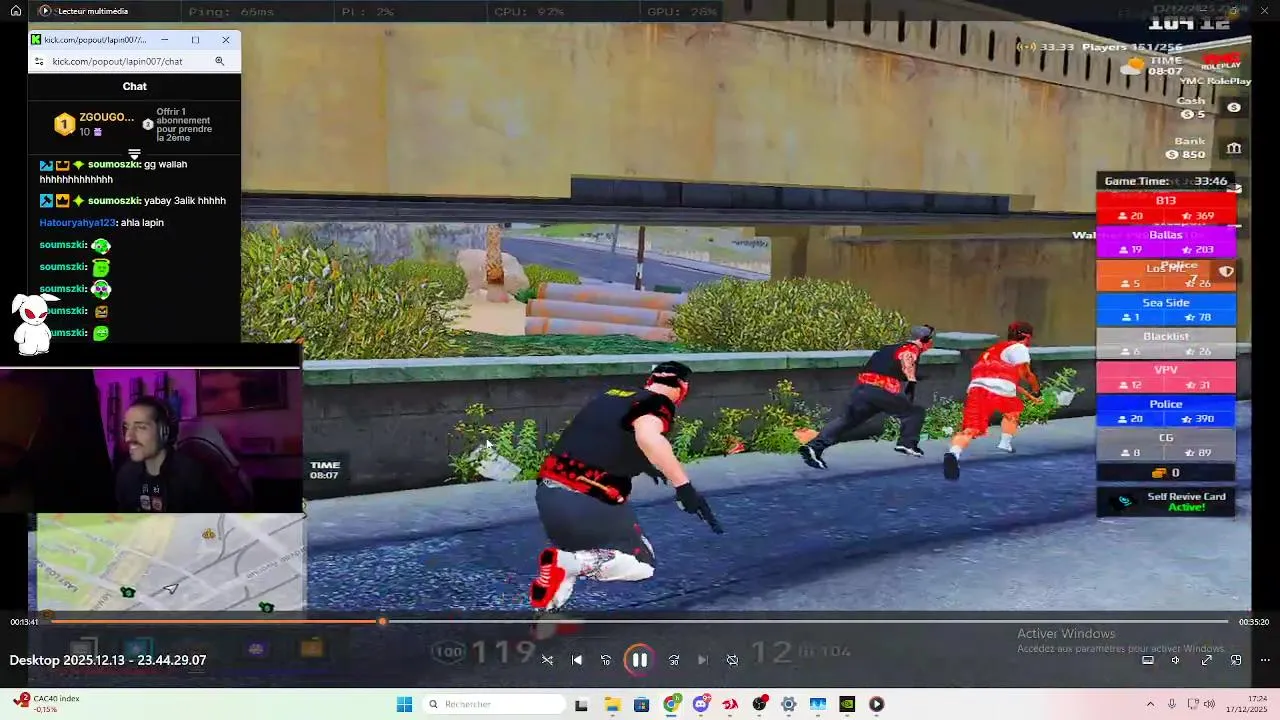Open NVIDIA app from taskbar

[847, 704]
